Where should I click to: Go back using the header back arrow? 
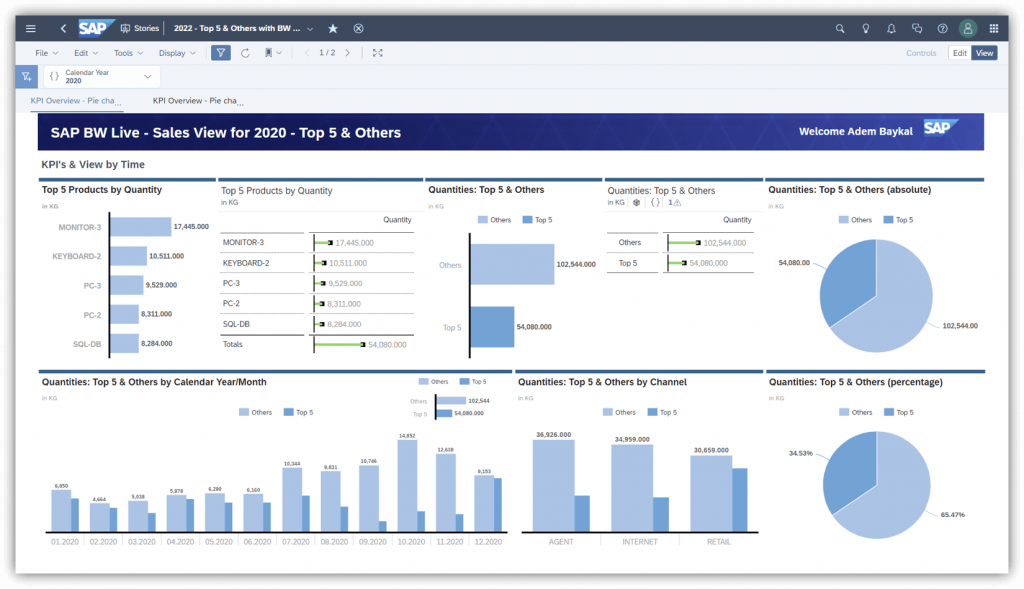point(63,29)
